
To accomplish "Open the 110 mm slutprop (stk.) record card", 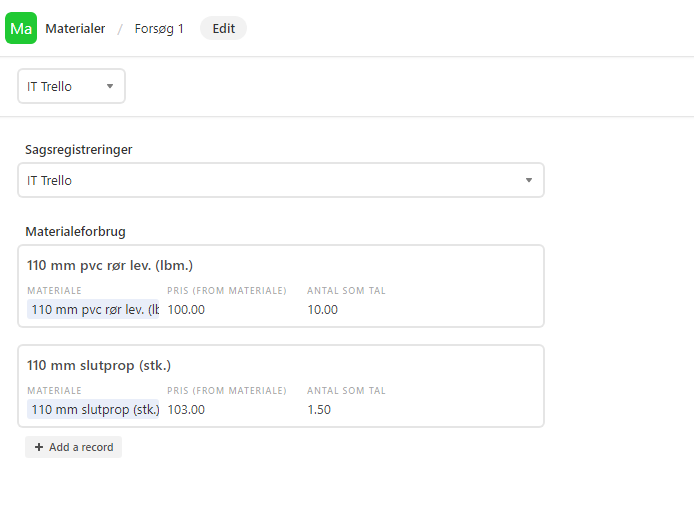I will [x=281, y=386].
